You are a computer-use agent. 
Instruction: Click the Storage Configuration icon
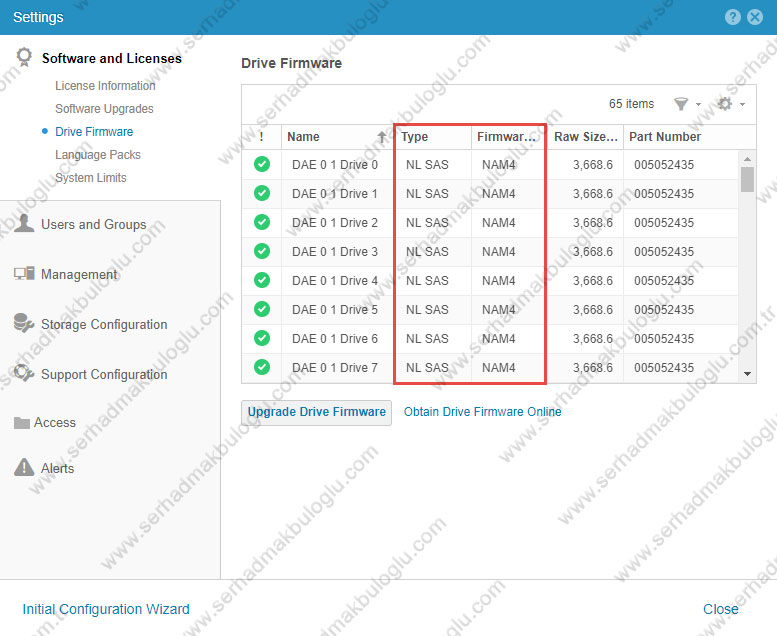pos(24,323)
